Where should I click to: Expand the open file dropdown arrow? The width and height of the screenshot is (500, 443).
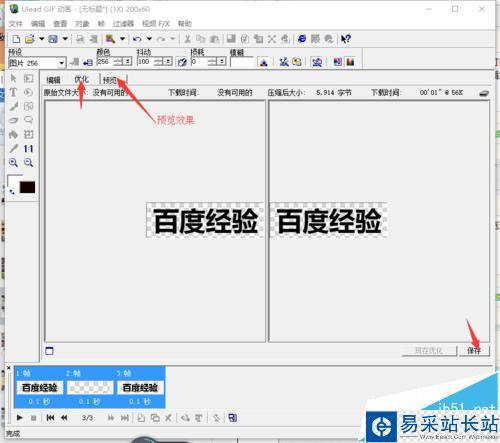click(41, 39)
